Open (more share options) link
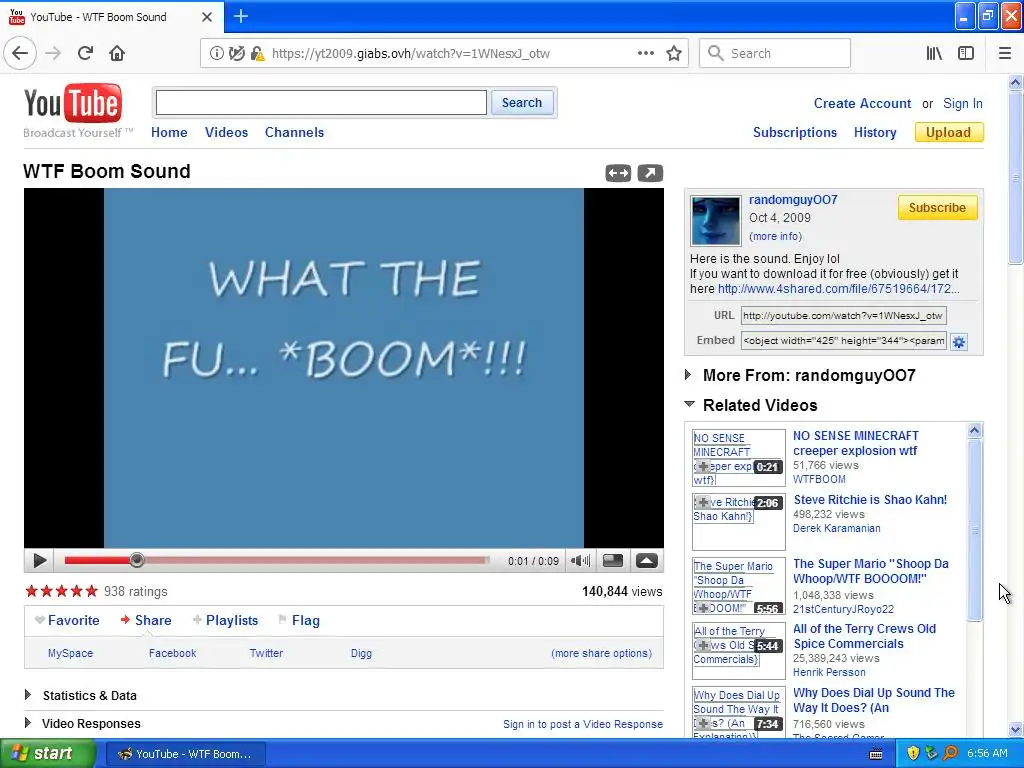The width and height of the screenshot is (1024, 768). 601,653
